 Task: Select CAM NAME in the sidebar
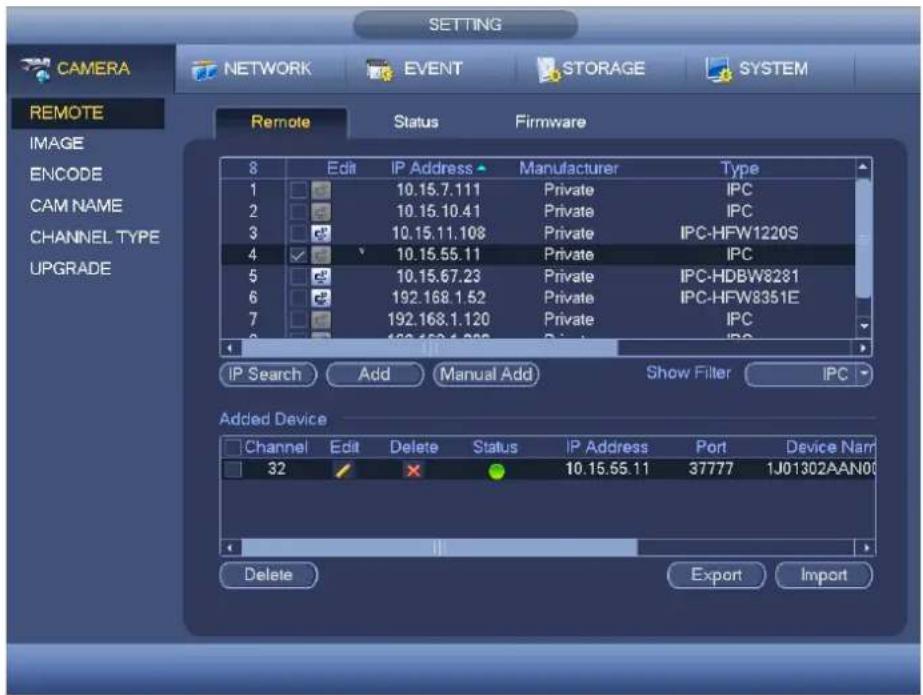(x=76, y=206)
